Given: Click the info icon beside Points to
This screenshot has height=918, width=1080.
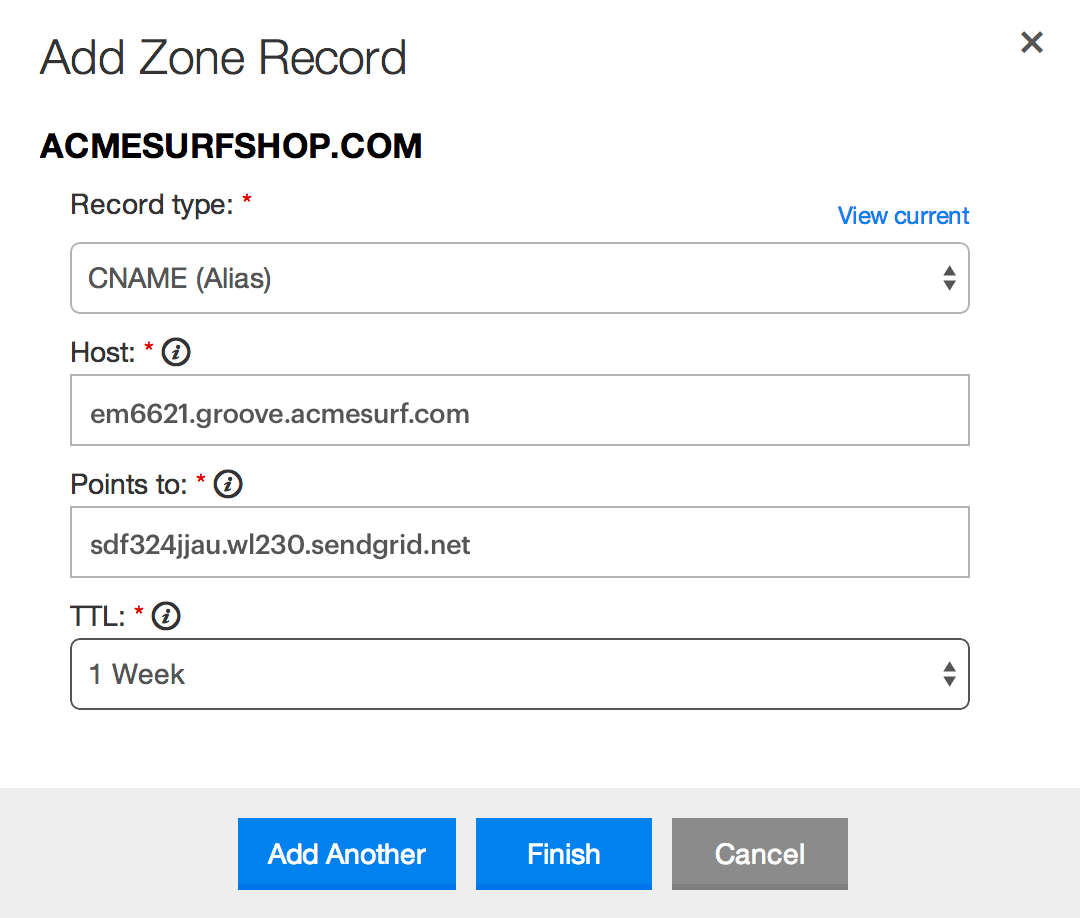Looking at the screenshot, I should click(228, 485).
